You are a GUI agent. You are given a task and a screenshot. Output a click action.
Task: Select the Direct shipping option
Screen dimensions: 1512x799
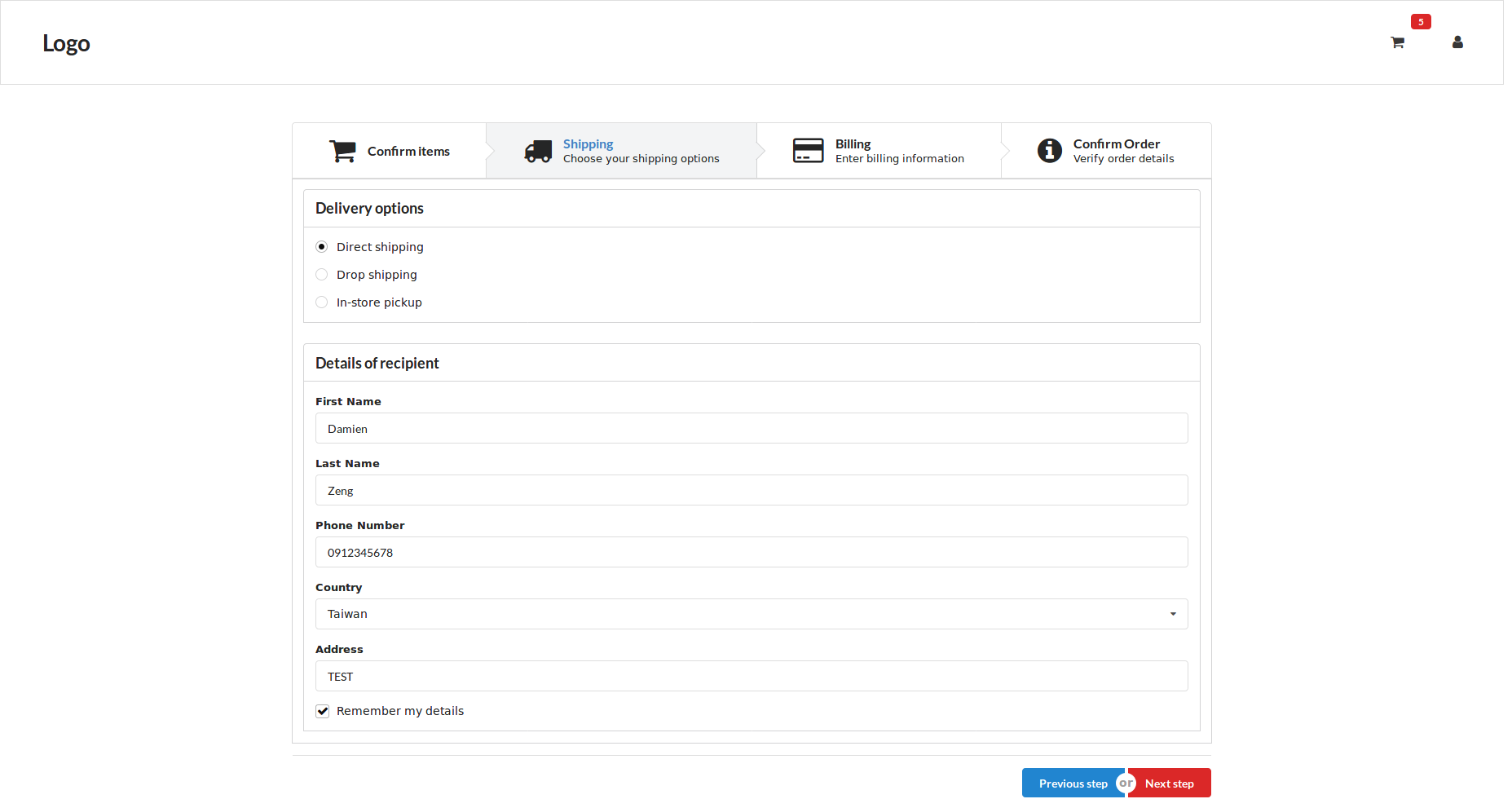tap(322, 246)
